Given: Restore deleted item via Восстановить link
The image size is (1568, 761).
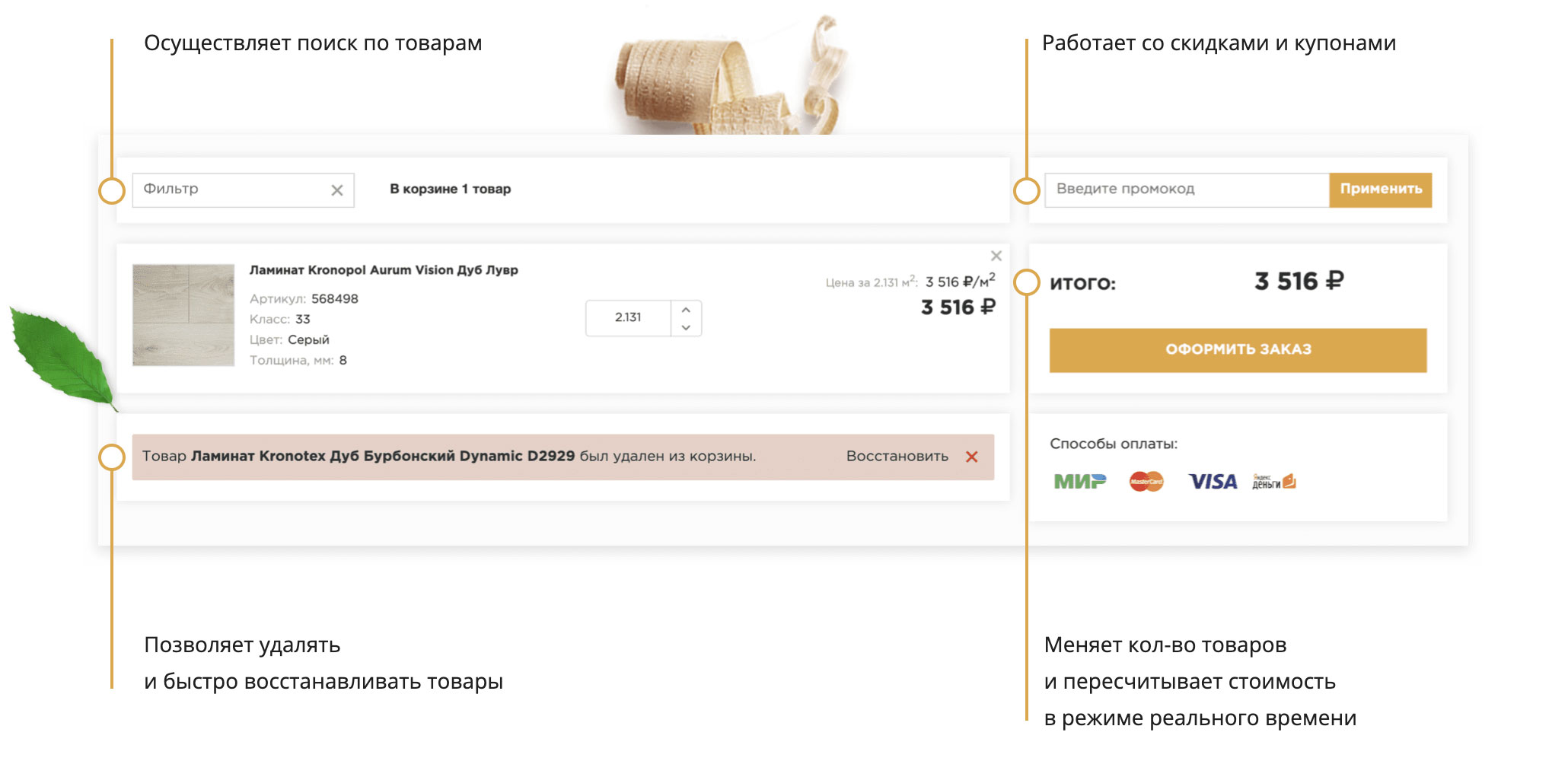Looking at the screenshot, I should coord(897,457).
